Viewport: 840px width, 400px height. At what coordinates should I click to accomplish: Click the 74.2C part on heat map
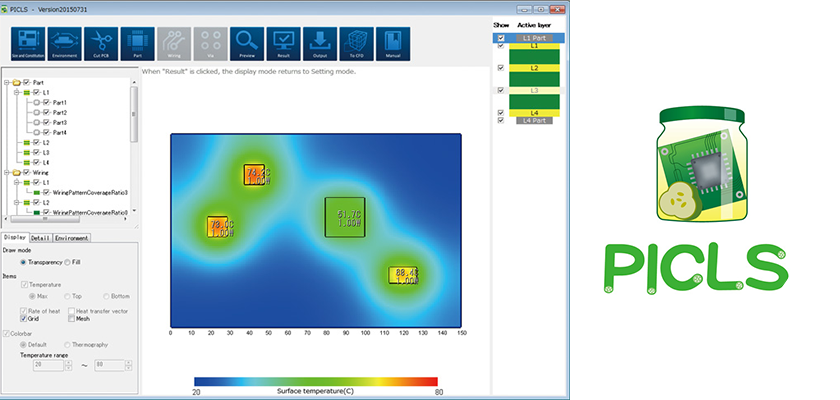coord(254,175)
